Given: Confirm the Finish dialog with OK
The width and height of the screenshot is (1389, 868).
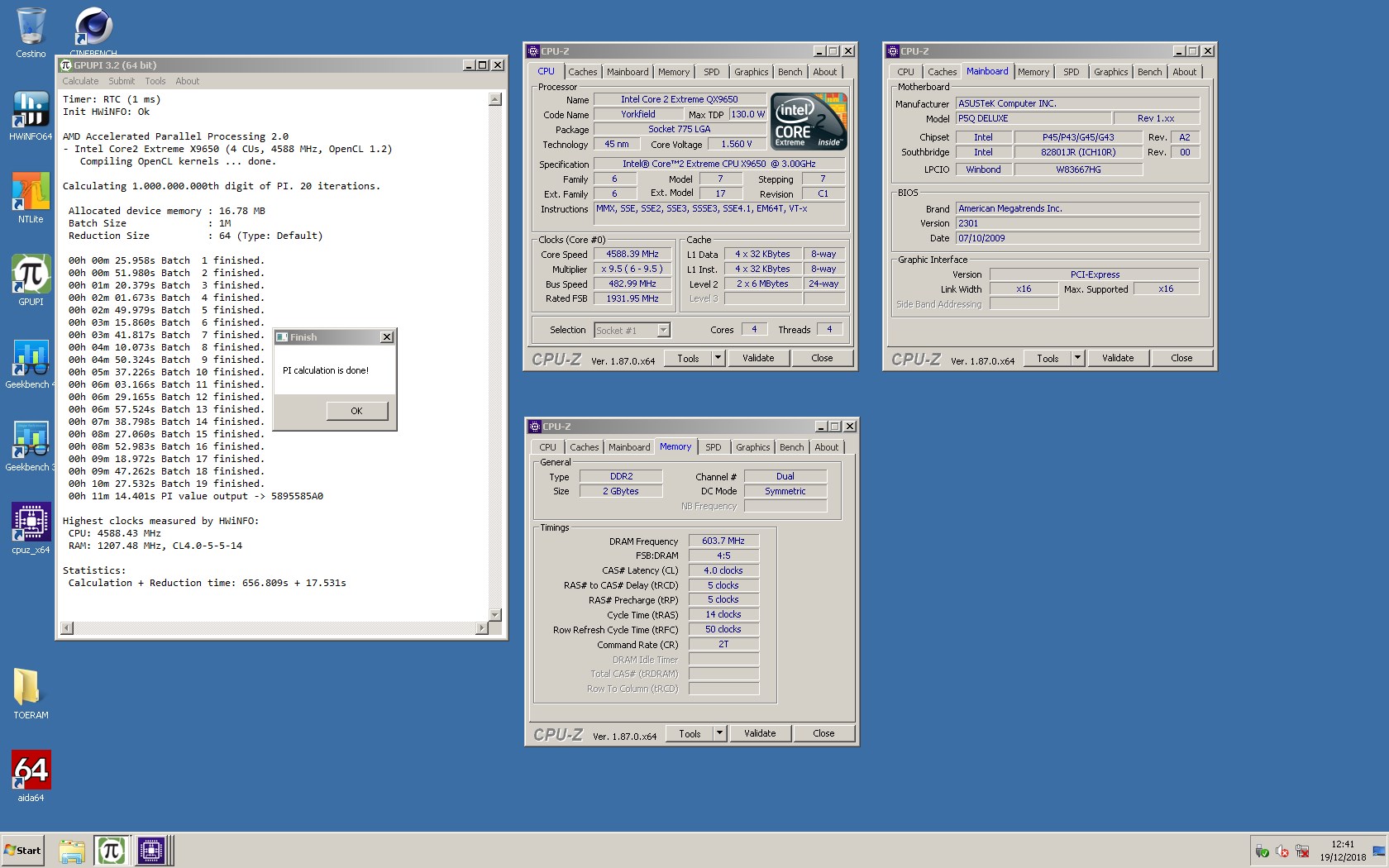Looking at the screenshot, I should tap(356, 411).
